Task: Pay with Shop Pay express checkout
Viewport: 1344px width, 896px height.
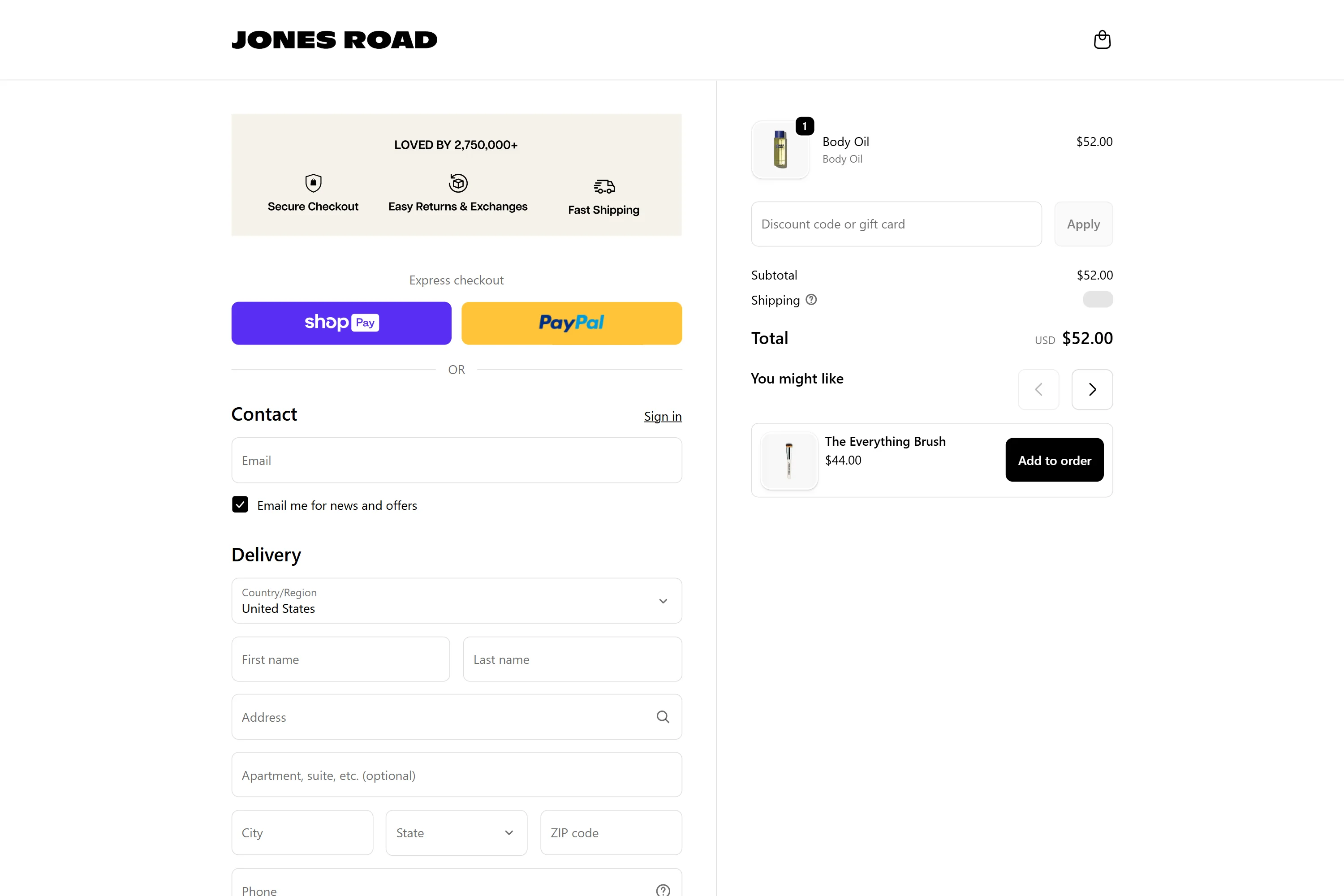Action: pos(341,323)
